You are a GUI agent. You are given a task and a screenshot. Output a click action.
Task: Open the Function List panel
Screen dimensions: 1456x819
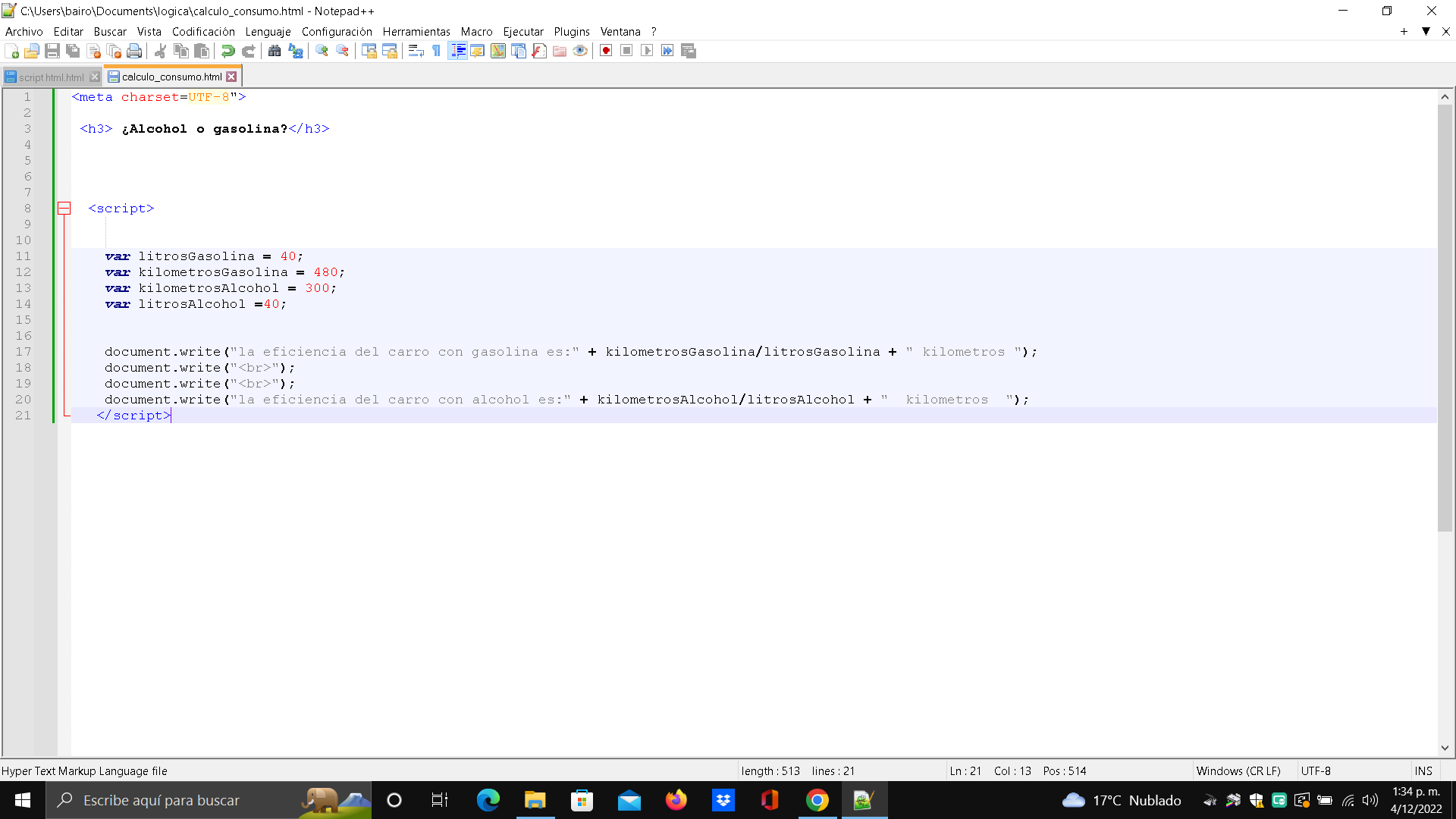point(539,51)
